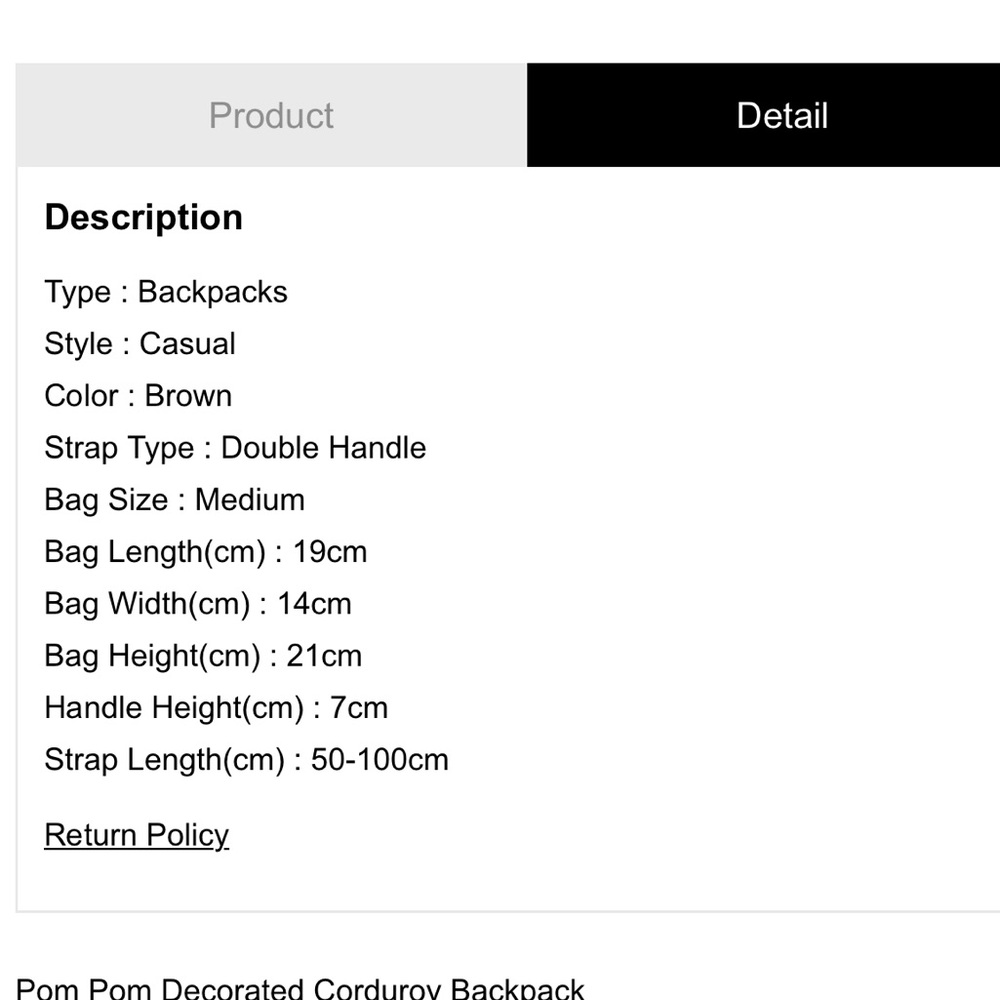Select the Detail tab

[781, 115]
